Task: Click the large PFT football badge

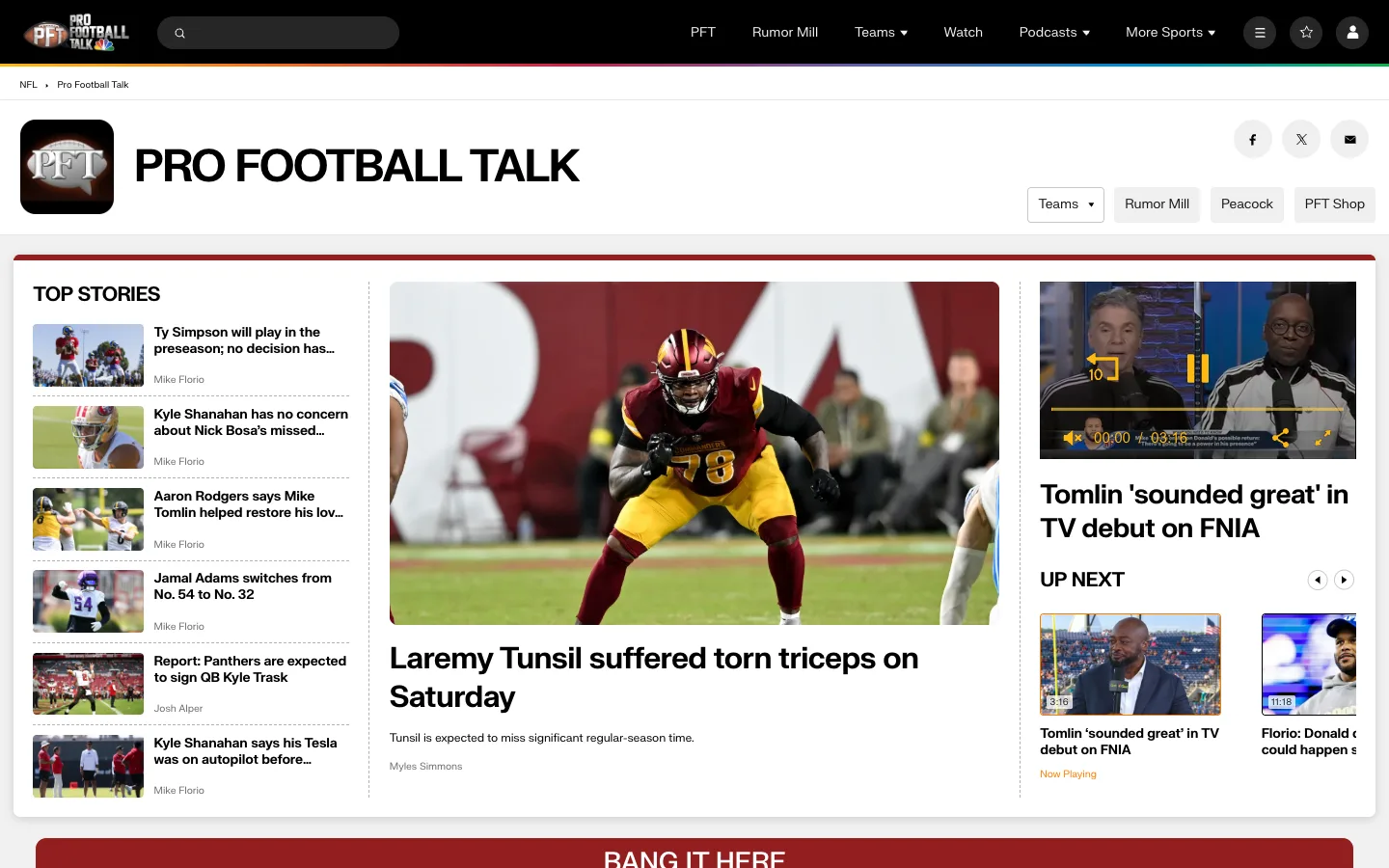Action: pos(67,167)
